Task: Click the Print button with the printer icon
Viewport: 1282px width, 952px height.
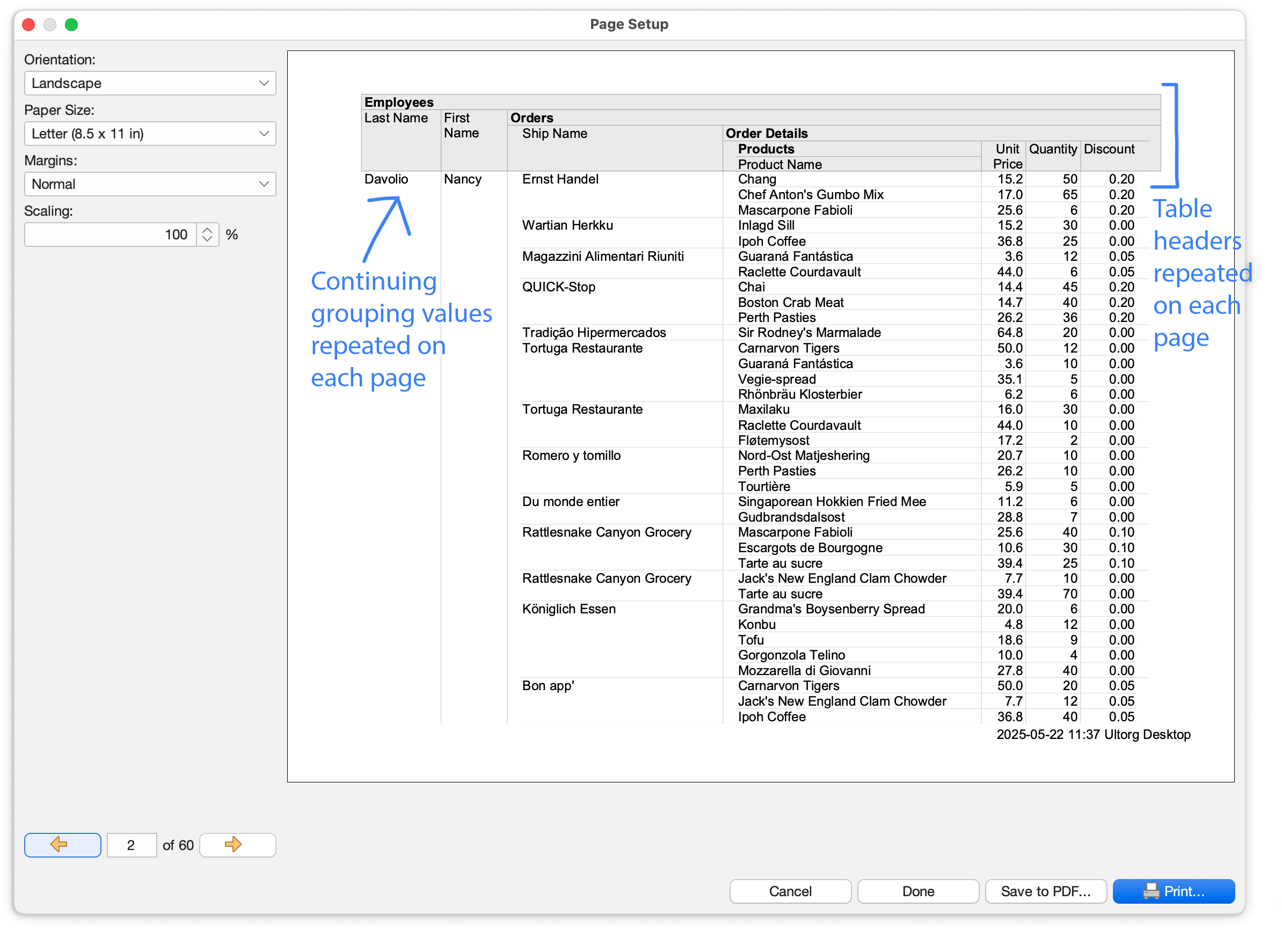Action: (x=1174, y=891)
